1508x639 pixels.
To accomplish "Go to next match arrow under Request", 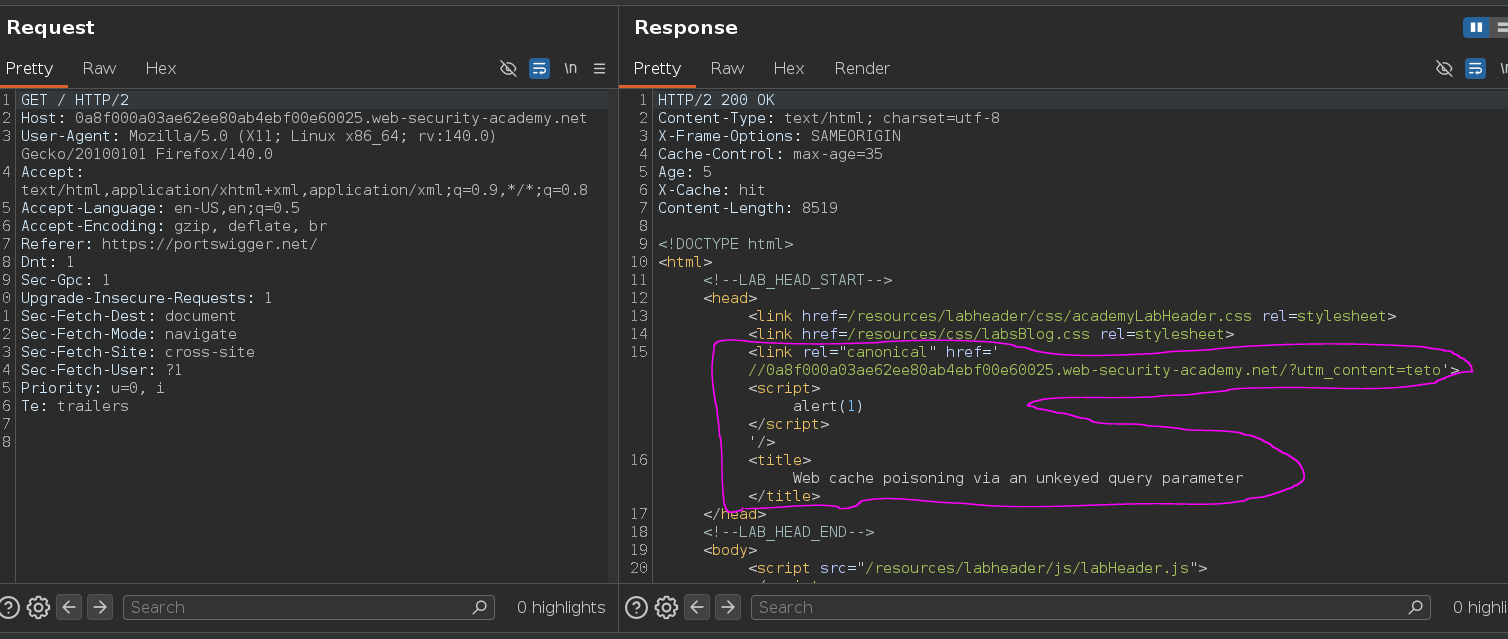I will (x=99, y=607).
